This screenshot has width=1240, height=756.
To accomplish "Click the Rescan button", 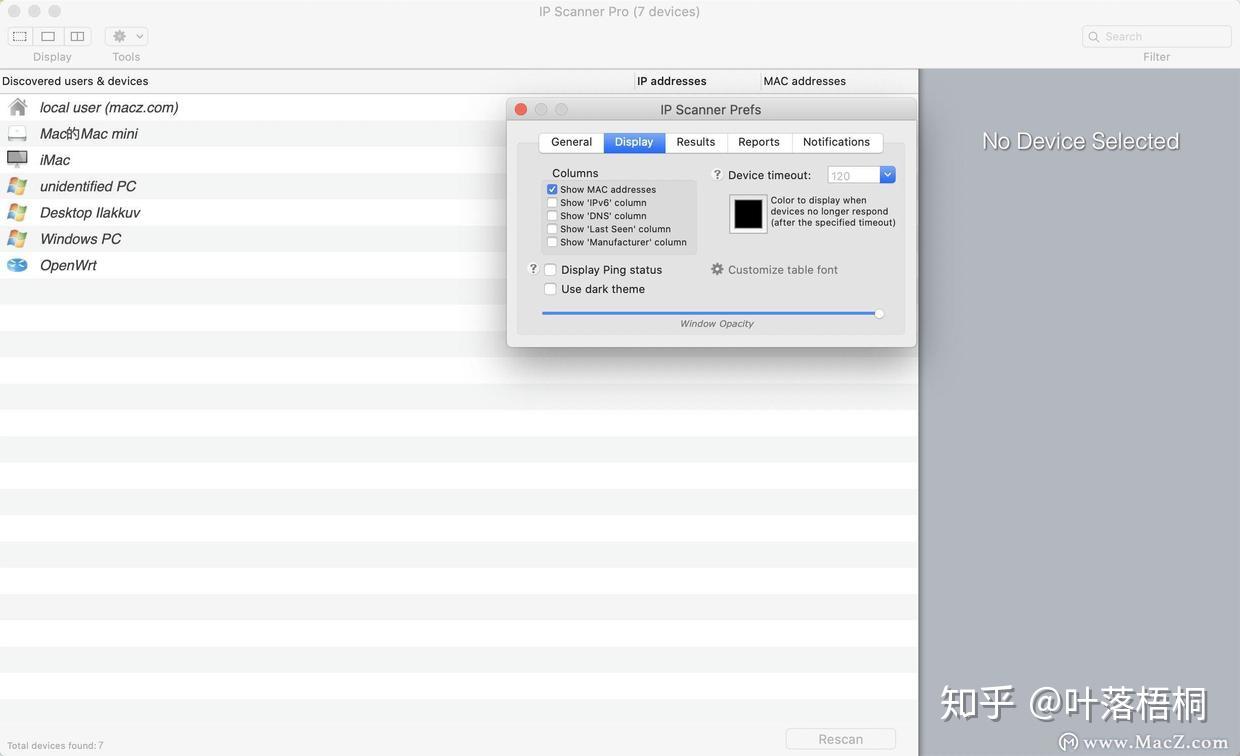I will (840, 737).
